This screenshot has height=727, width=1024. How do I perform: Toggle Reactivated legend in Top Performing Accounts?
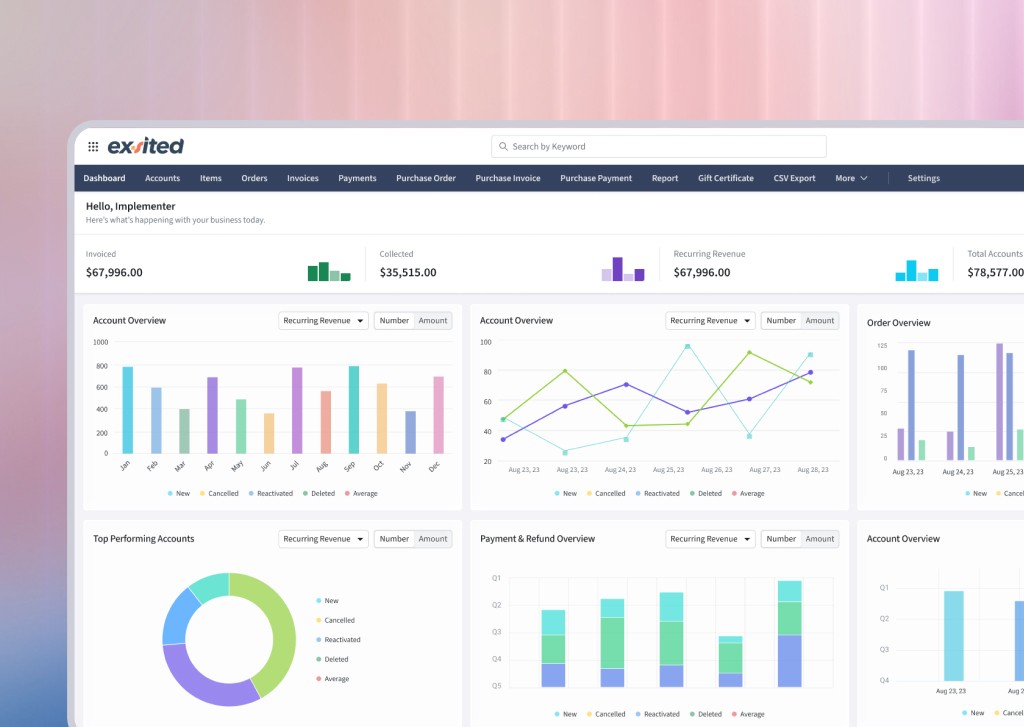(x=338, y=639)
